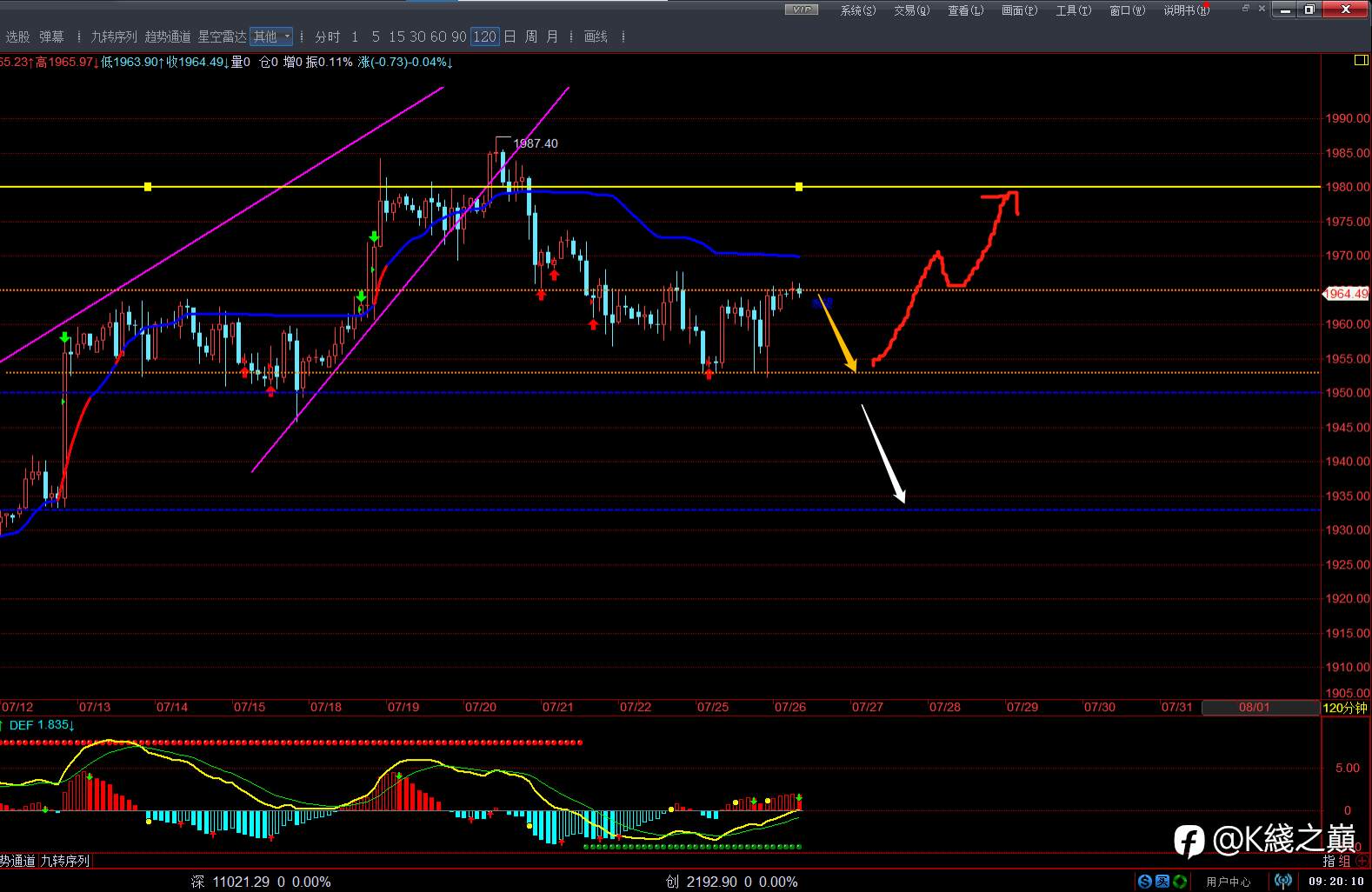Click the 涨(-0.73)-0.04% quote value
1372x892 pixels.
[405, 62]
